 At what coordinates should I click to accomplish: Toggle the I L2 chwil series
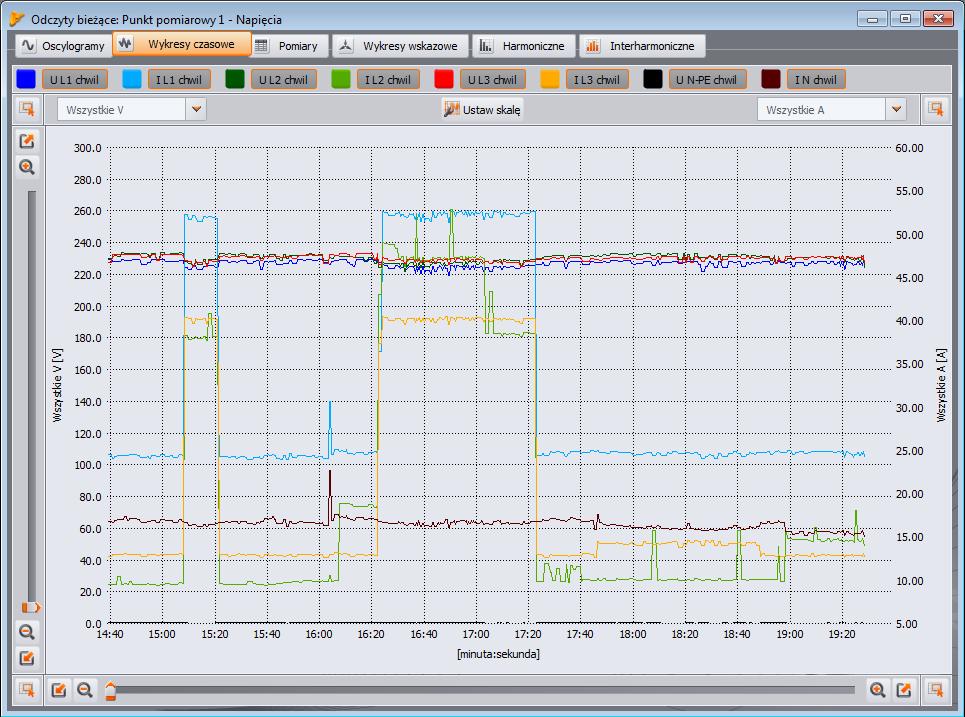(x=388, y=79)
